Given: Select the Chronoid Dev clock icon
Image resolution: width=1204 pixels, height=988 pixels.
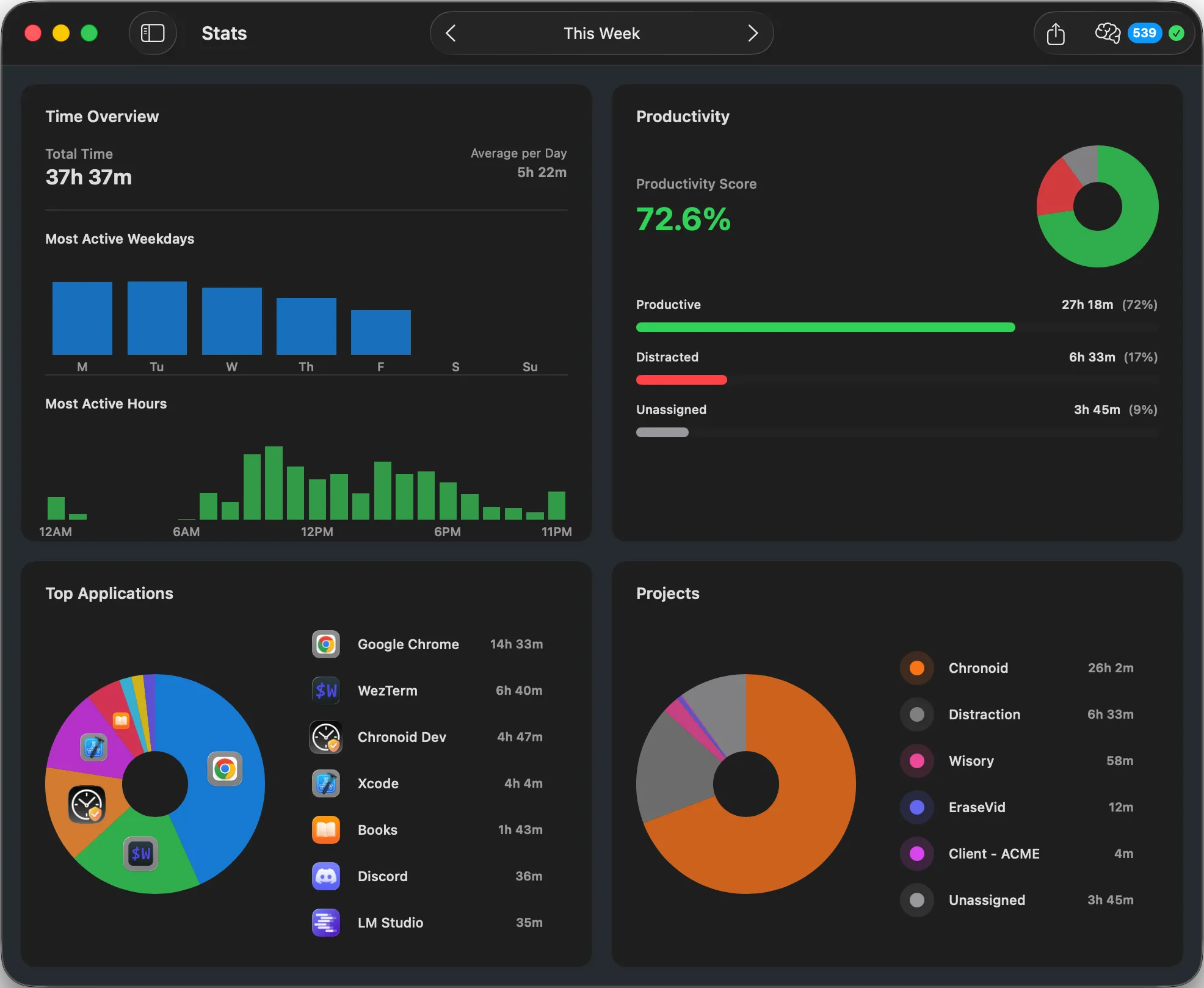Looking at the screenshot, I should (326, 737).
